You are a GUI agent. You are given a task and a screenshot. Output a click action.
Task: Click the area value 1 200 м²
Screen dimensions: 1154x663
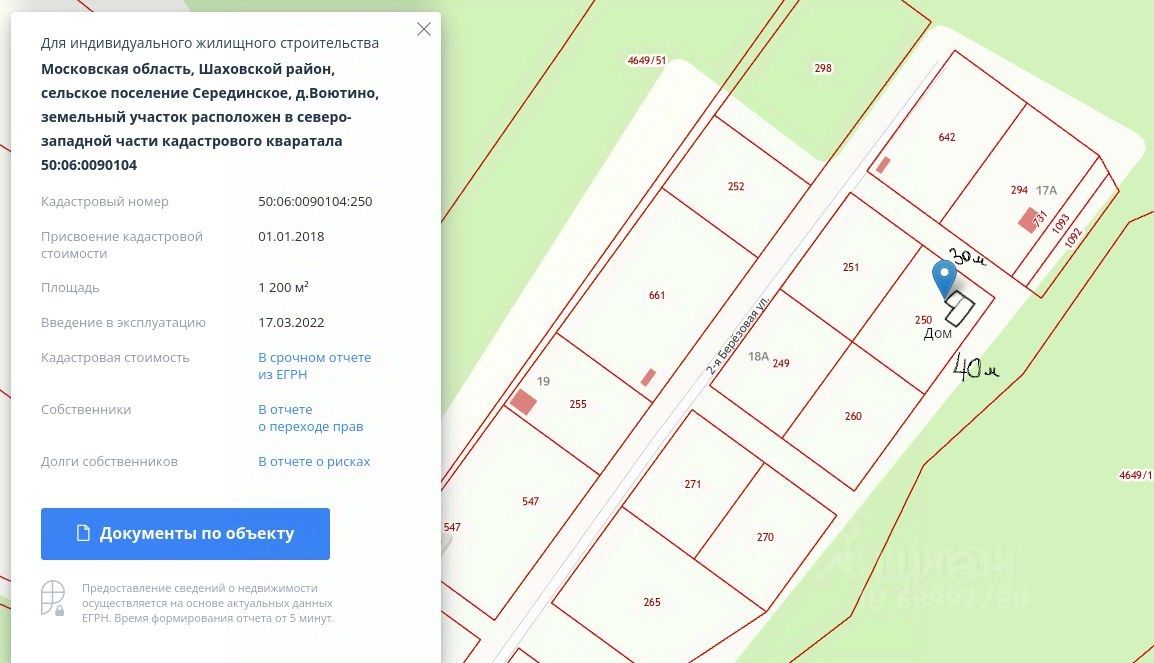coord(283,287)
